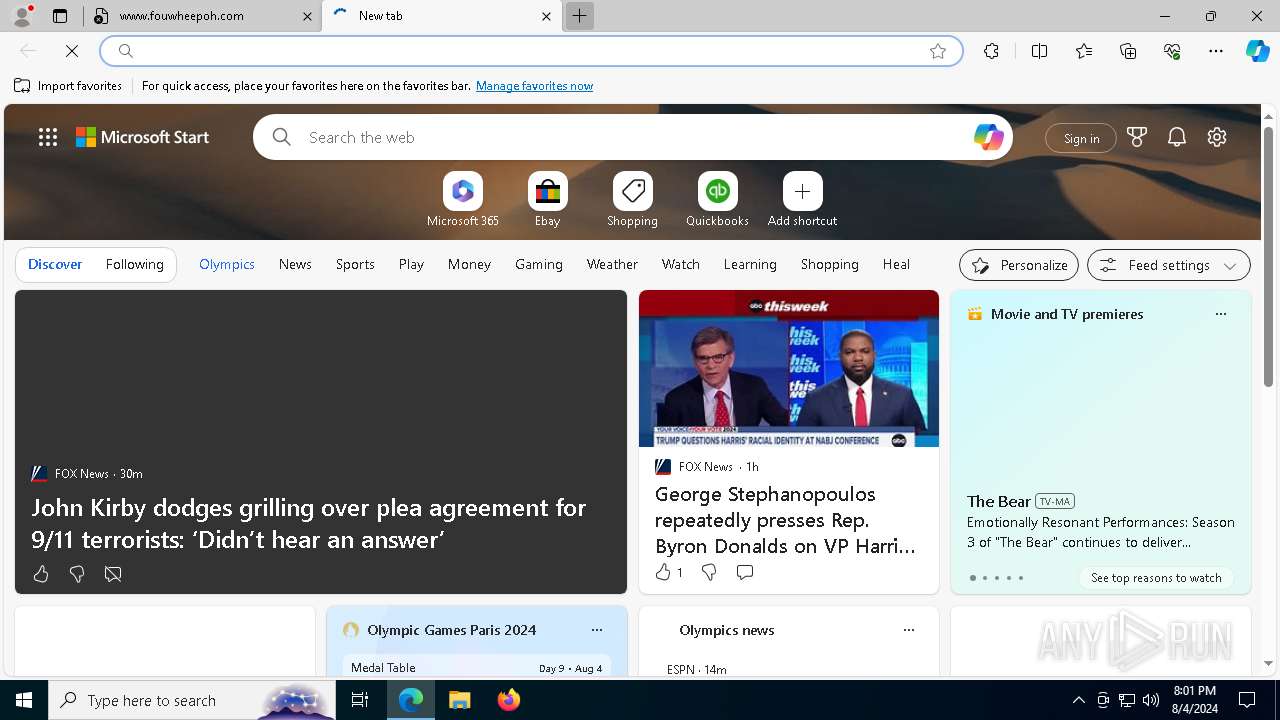Add this page to favorites star

coord(938,51)
